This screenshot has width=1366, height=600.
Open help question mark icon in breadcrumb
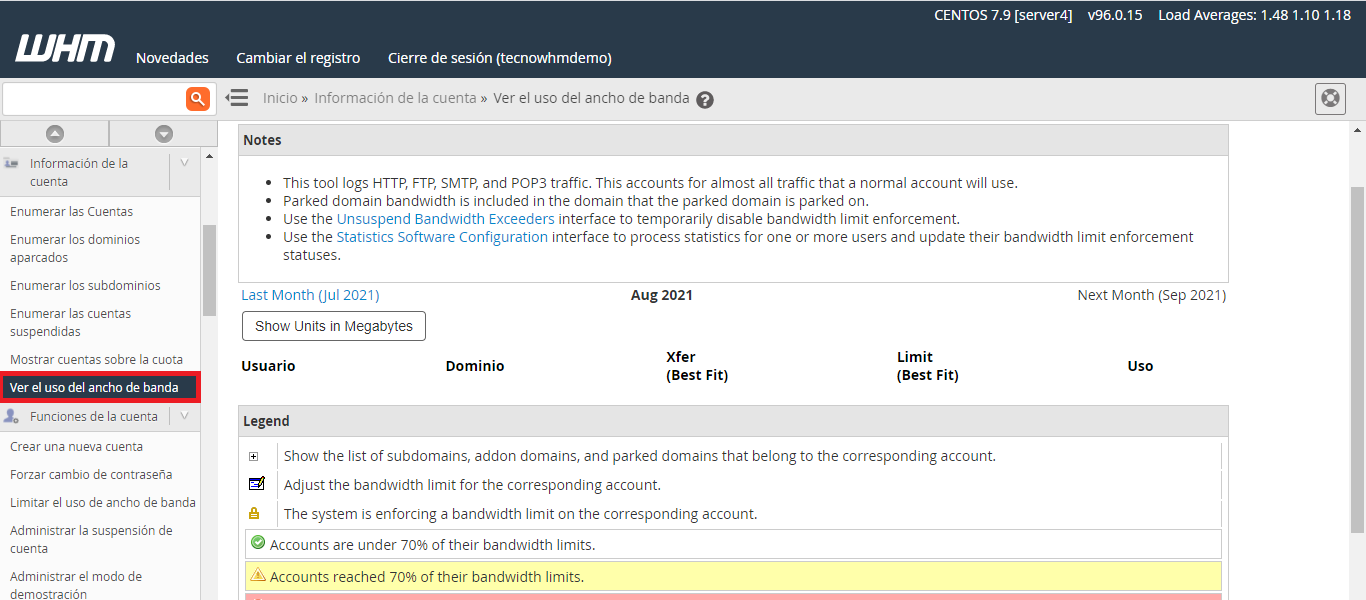705,100
